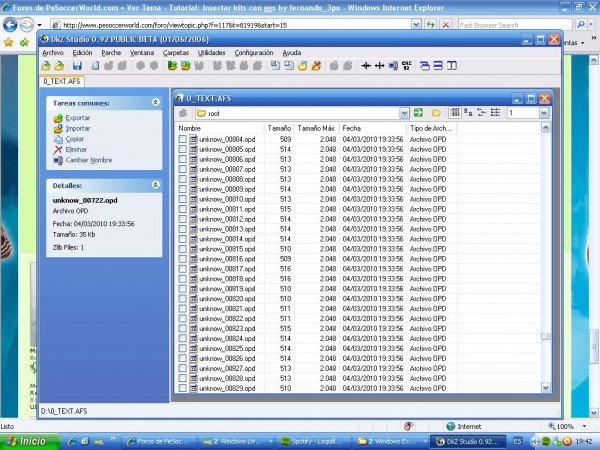
Task: Click the file list scrollbar thumb
Action: tap(546, 337)
